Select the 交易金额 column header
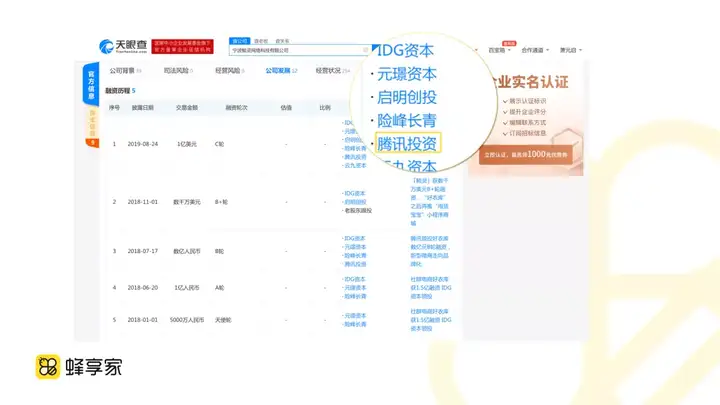 (187, 108)
